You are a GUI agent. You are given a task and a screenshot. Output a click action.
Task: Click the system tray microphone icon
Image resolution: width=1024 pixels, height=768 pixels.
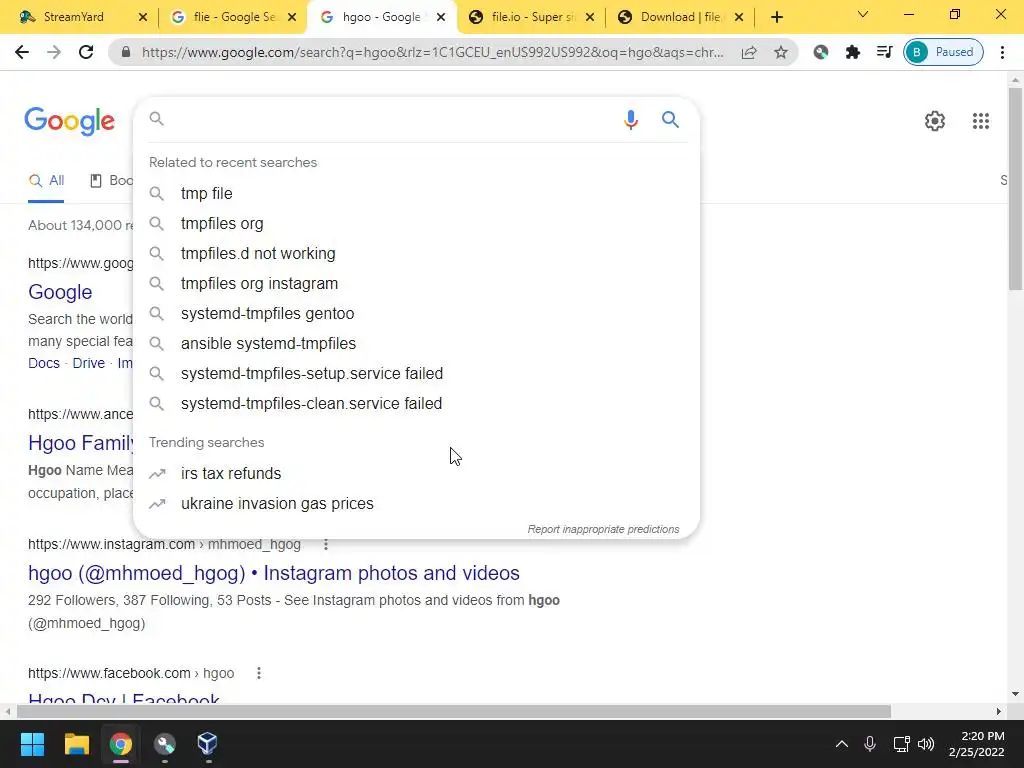869,744
